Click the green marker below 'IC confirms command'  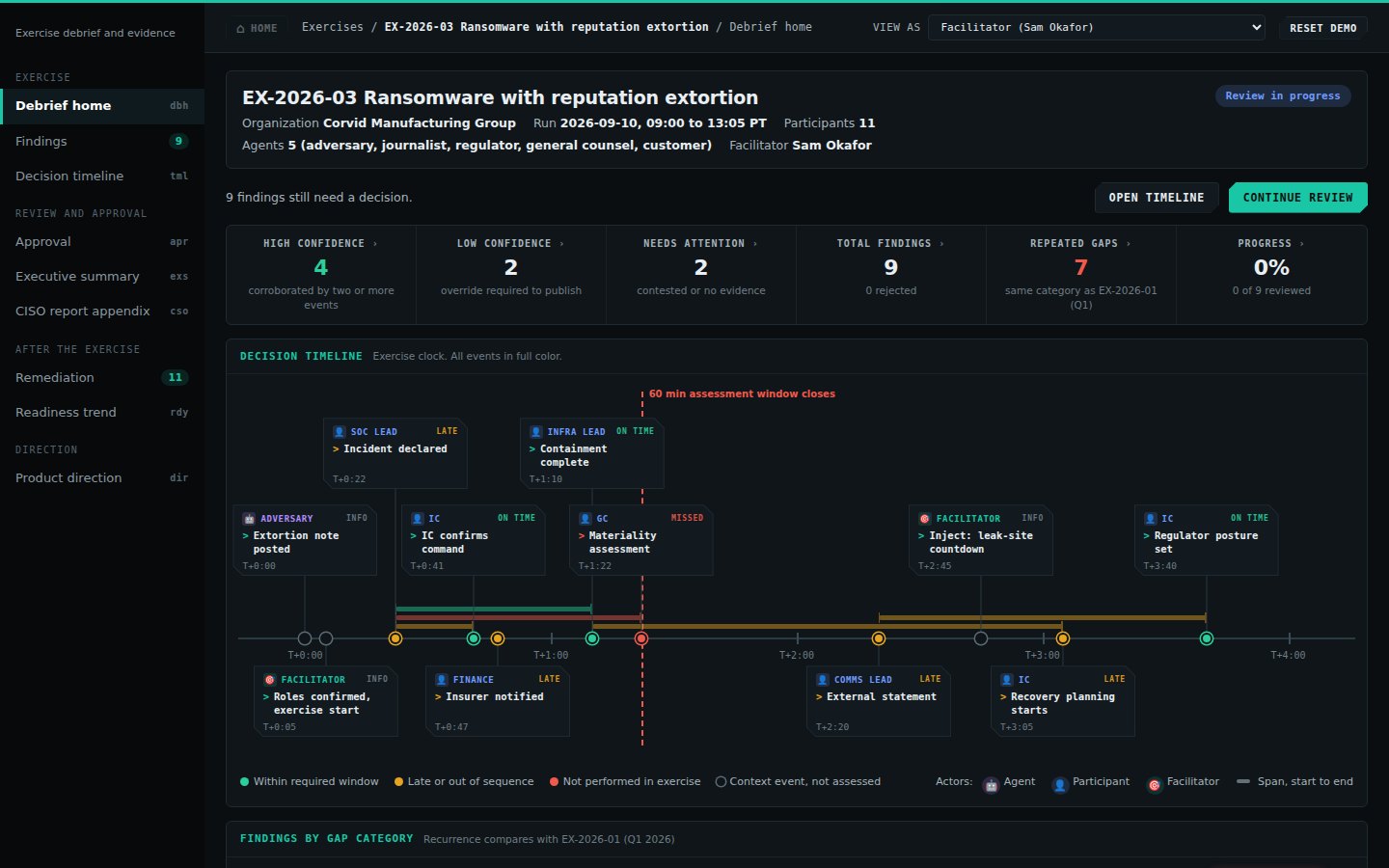pos(474,638)
